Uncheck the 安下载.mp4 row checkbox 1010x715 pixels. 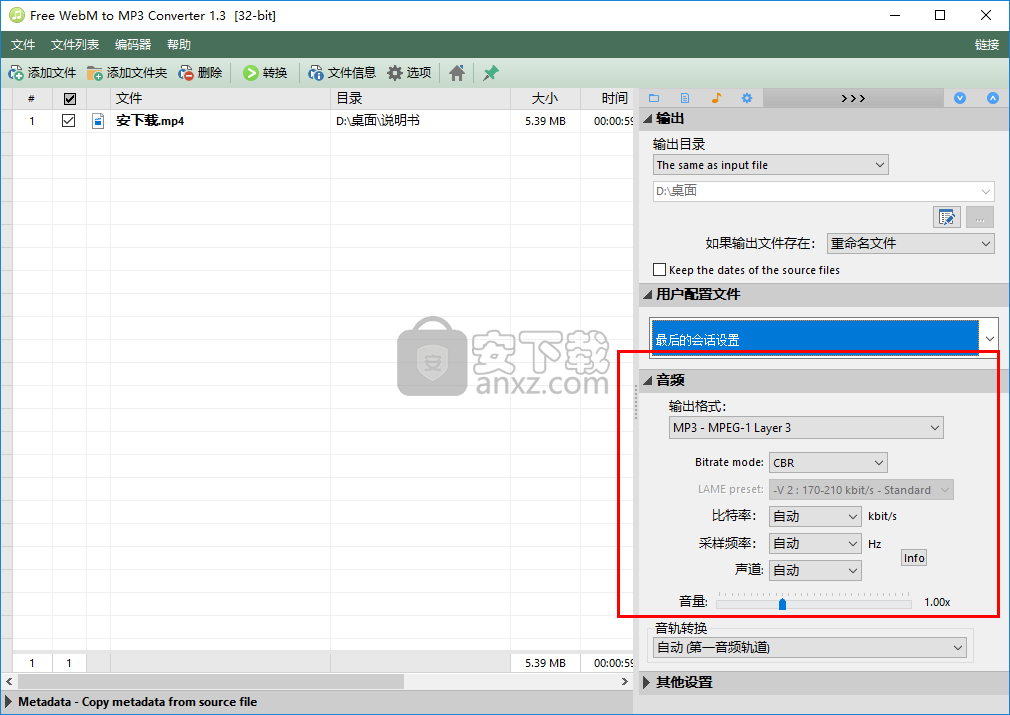pos(68,120)
